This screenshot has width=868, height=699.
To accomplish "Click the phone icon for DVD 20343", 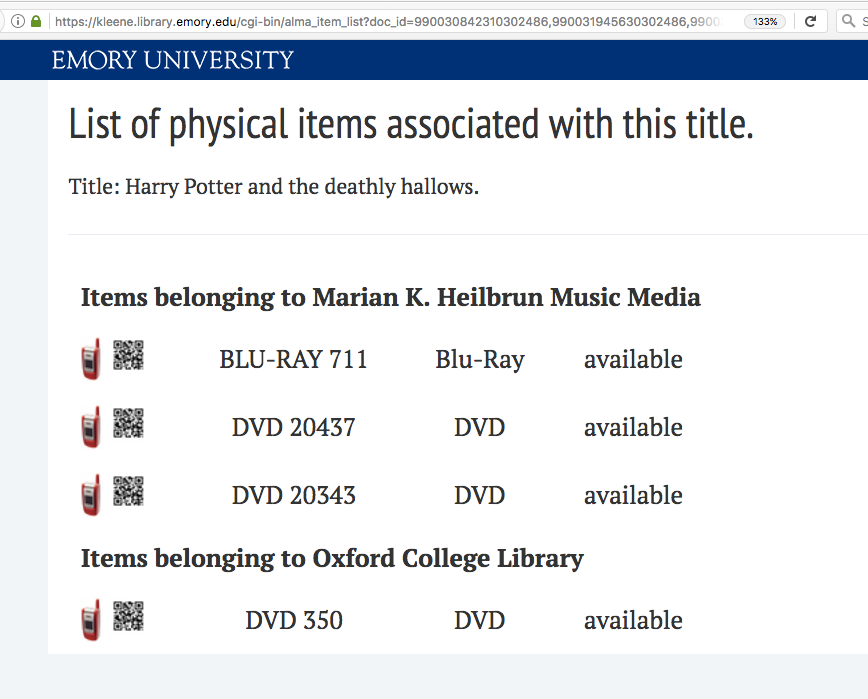I will [x=91, y=495].
